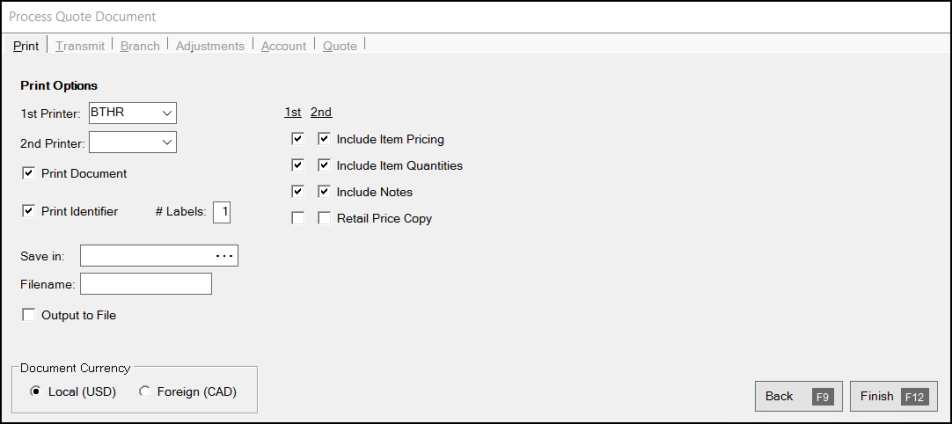Toggle 1st printer Include Notes checkbox
Viewport: 952px width, 424px height.
[x=298, y=192]
